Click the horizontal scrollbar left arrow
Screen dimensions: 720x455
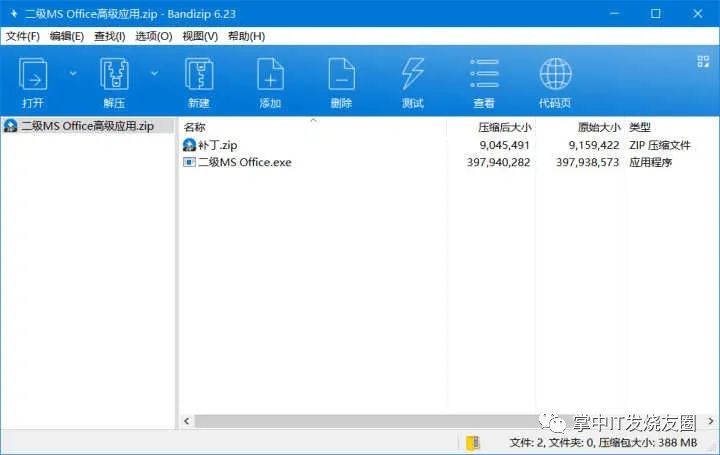186,421
